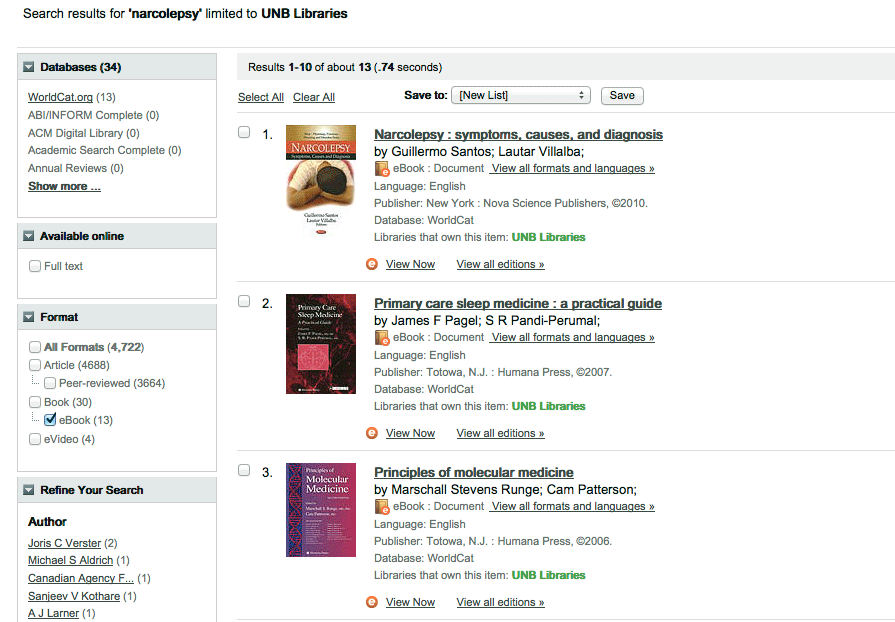Filter by author A J Larner
The width and height of the screenshot is (895, 622).
(54, 613)
